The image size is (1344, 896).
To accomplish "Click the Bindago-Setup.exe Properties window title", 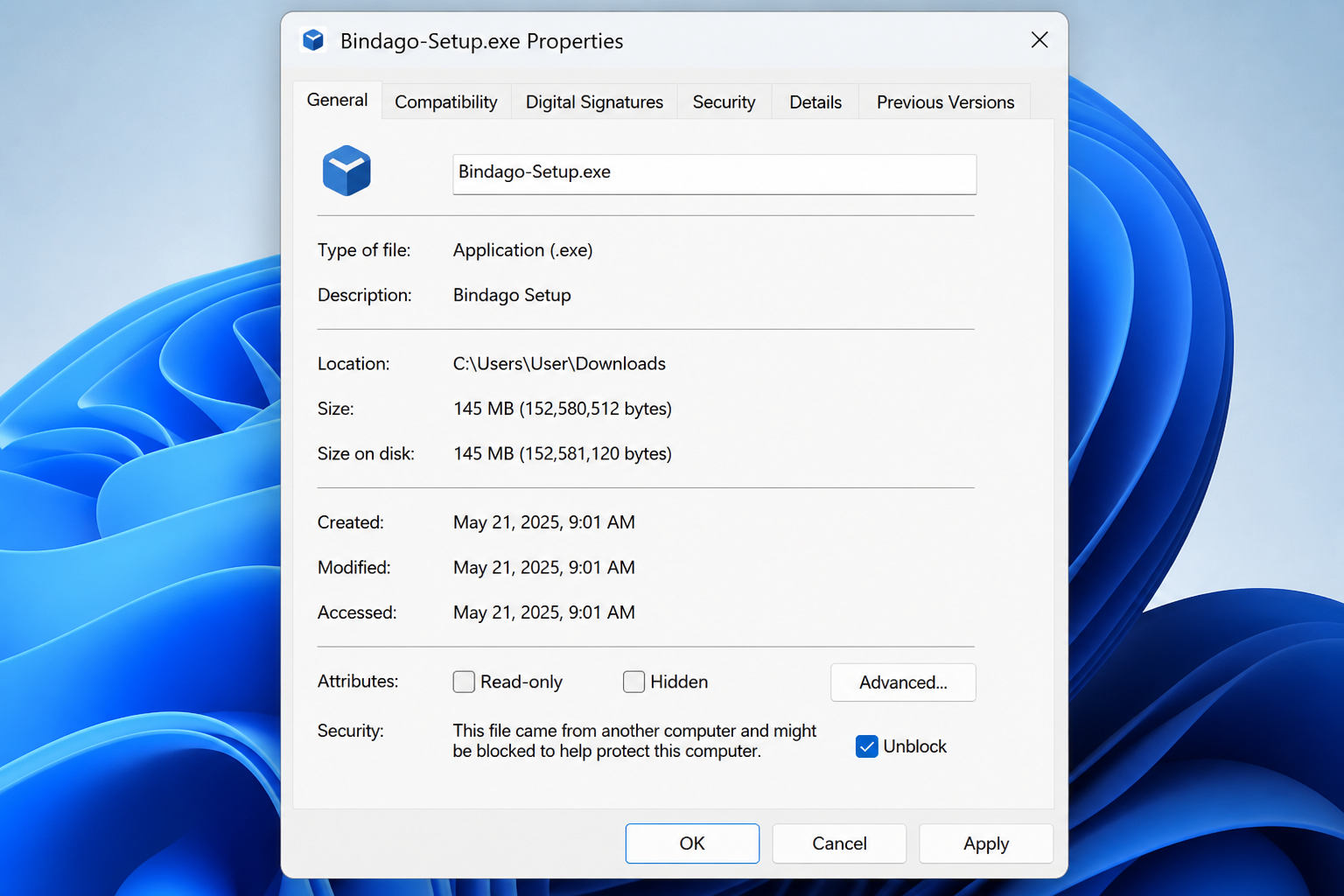I will [x=481, y=41].
